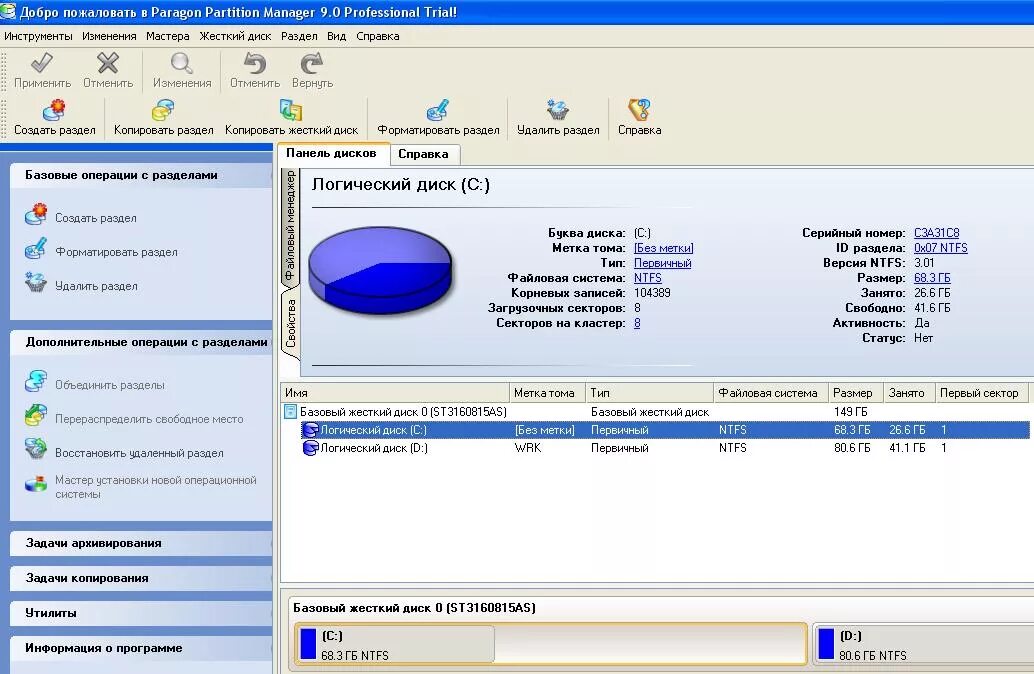The image size is (1034, 674).
Task: Switch to the Справка tab
Action: (x=423, y=154)
